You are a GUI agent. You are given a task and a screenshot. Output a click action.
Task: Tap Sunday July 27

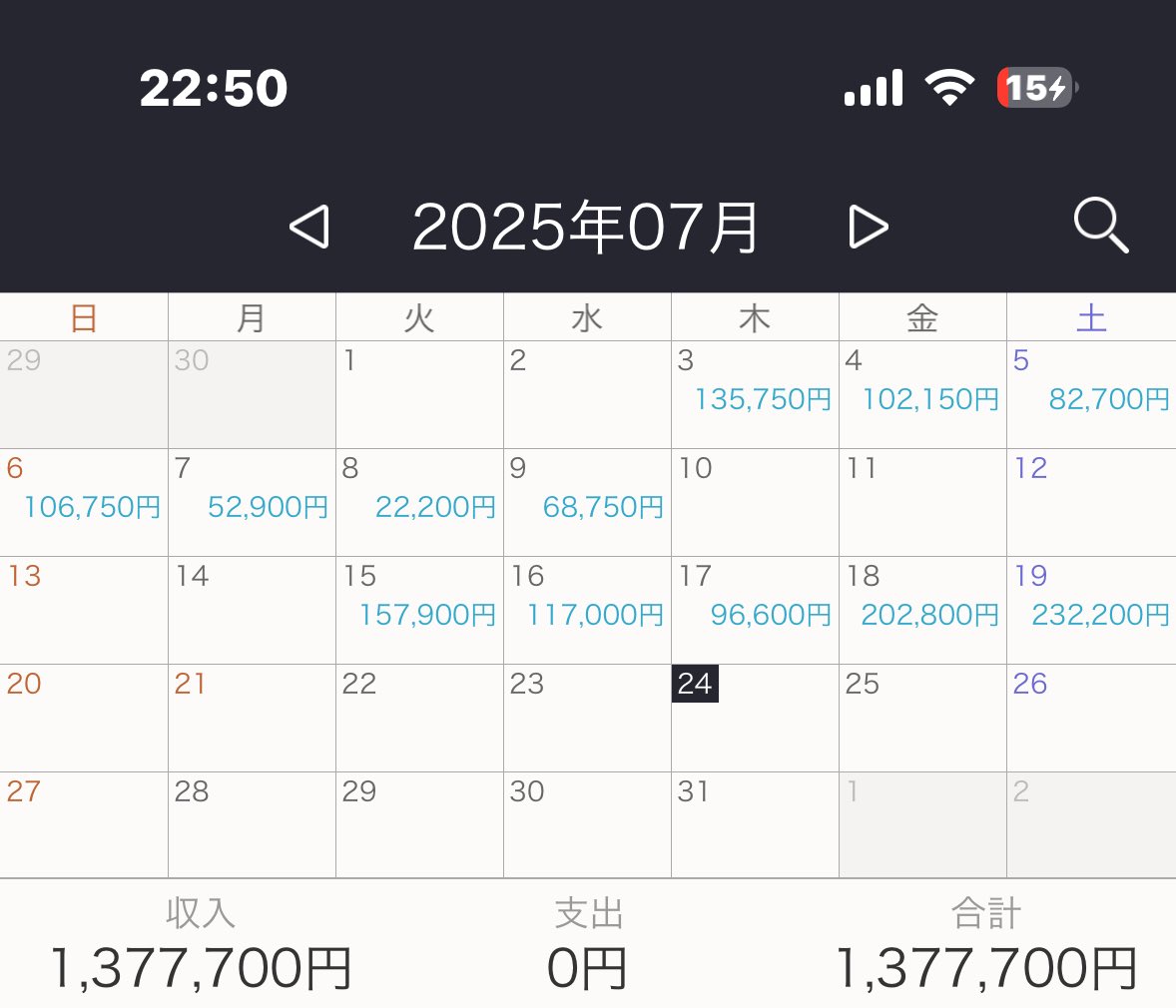[x=84, y=825]
